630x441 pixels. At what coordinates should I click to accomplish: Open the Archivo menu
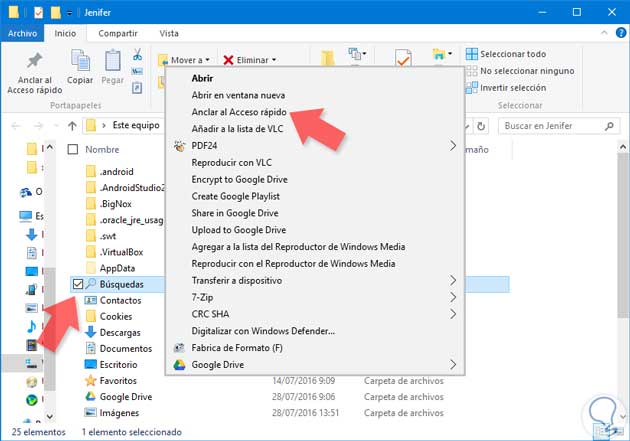click(x=22, y=33)
